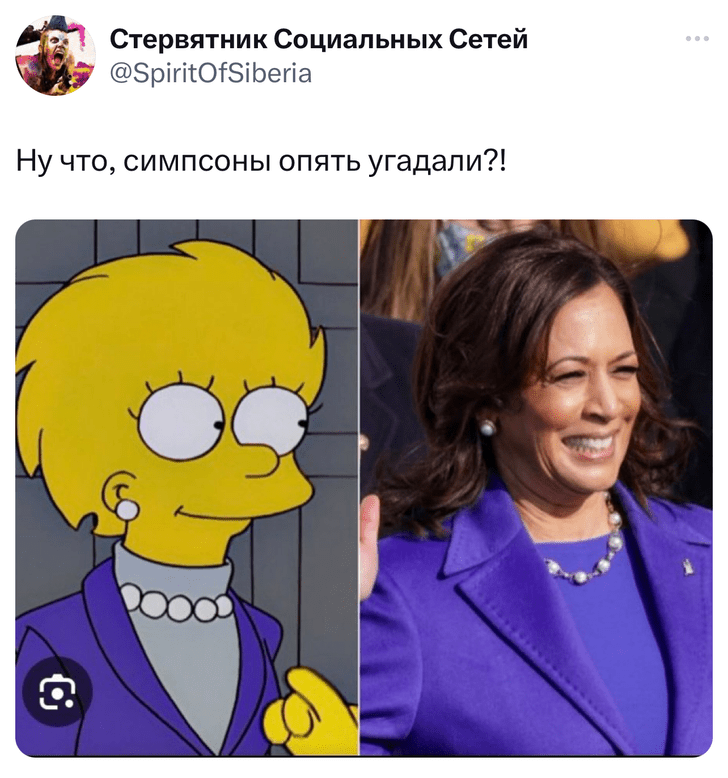This screenshot has width=728, height=778.
Task: Click the cartoon character's pearl earring
Action: [128, 510]
